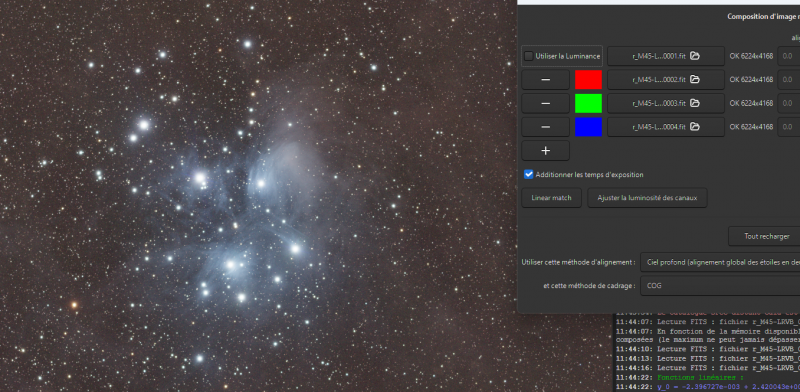Screen dimensions: 800x392
Task: Click the 0.0 offset field in green row
Action: [x=789, y=103]
